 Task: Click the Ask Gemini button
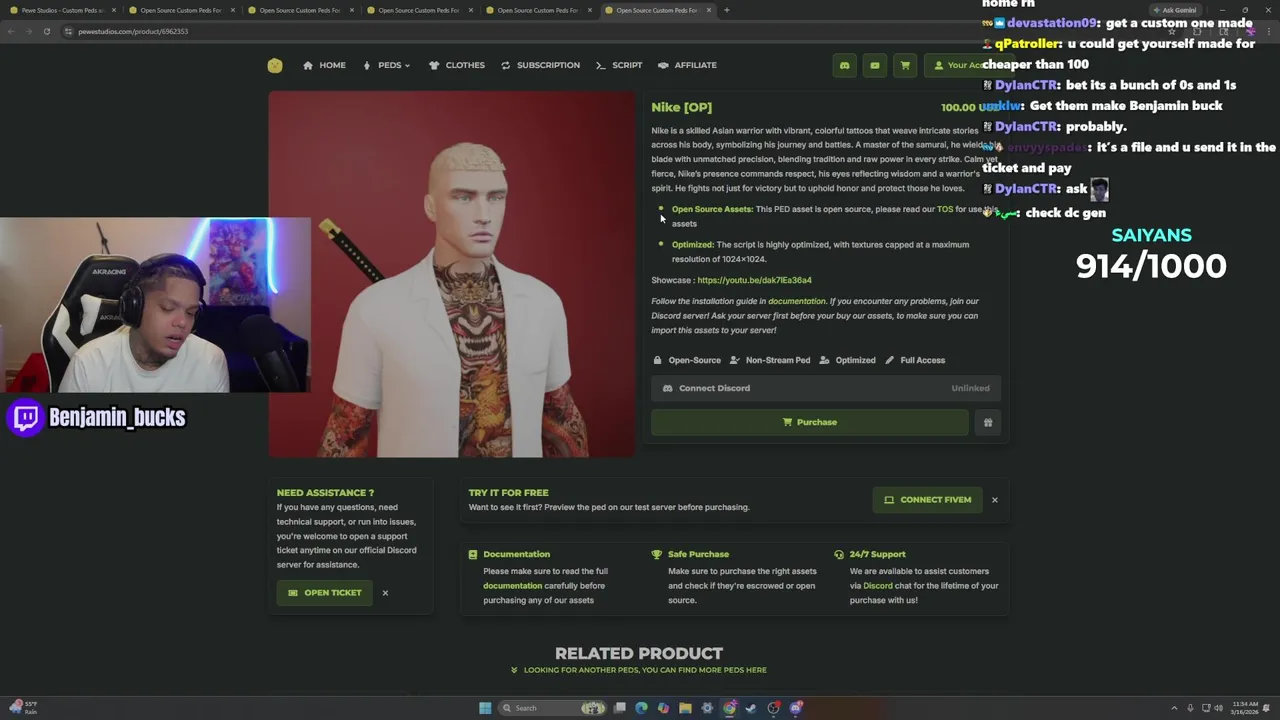(1174, 10)
